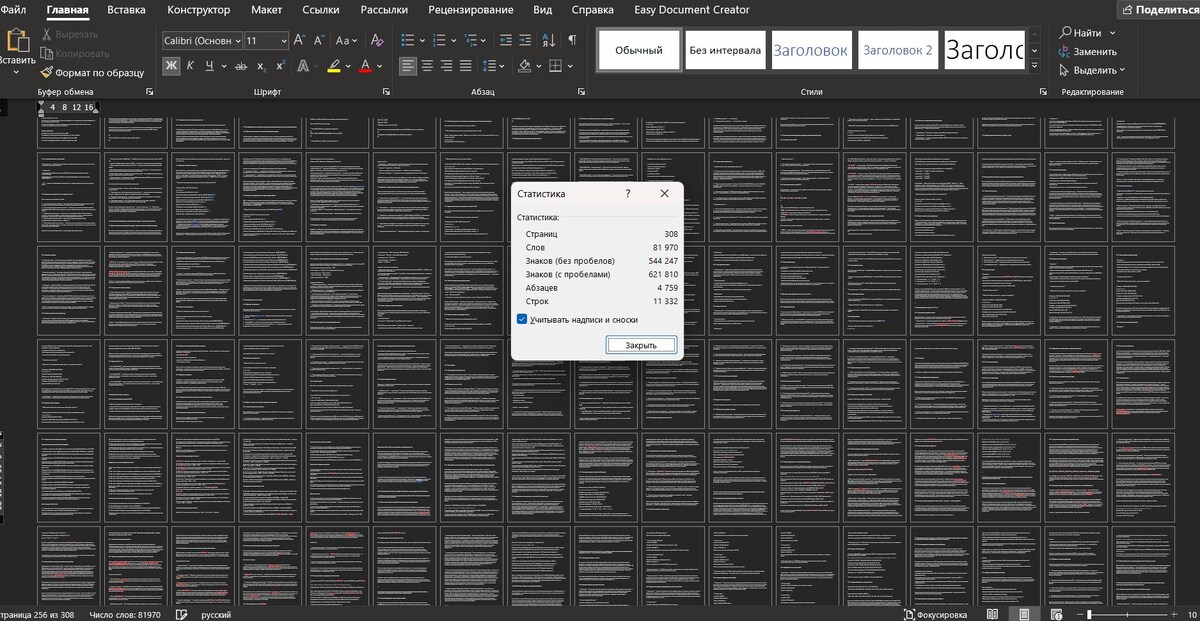Screen dimensions: 1200x621
Task: Apply italic formatting (К)
Action: 190,66
